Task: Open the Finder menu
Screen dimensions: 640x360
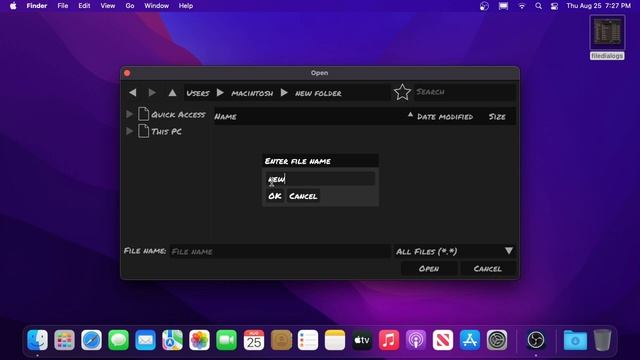Action: 37,6
